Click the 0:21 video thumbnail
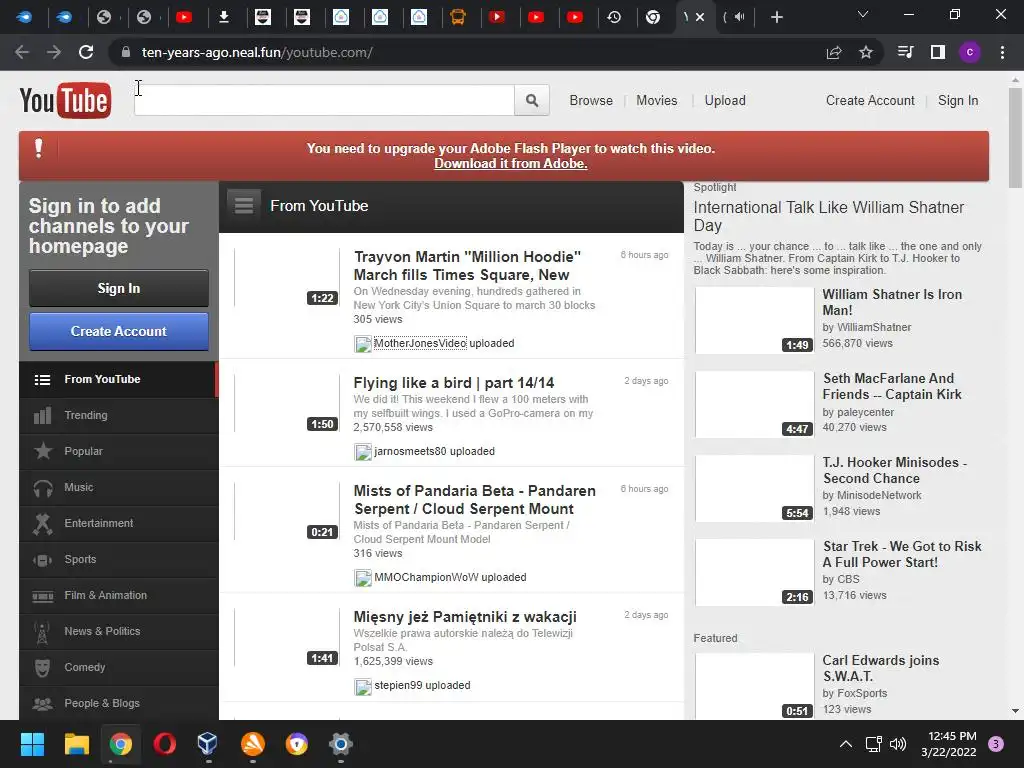 [x=287, y=511]
